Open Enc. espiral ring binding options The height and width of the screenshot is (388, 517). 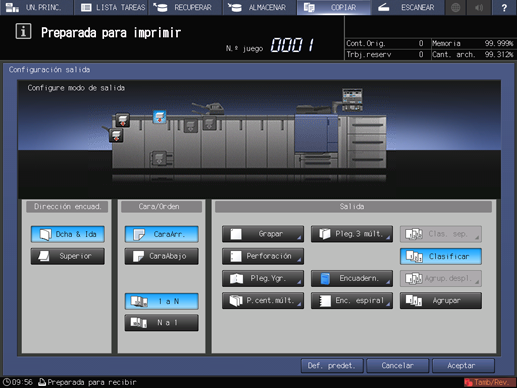pyautogui.click(x=352, y=301)
